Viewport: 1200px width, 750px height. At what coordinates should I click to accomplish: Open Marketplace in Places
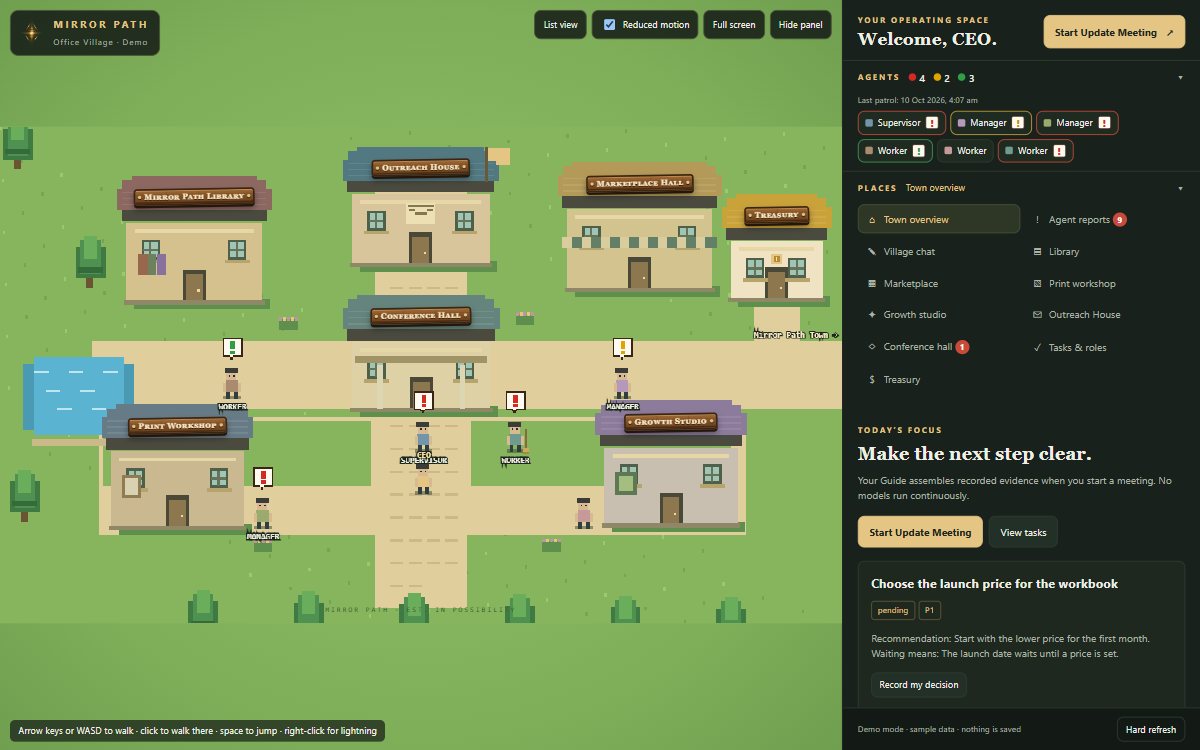(x=939, y=284)
